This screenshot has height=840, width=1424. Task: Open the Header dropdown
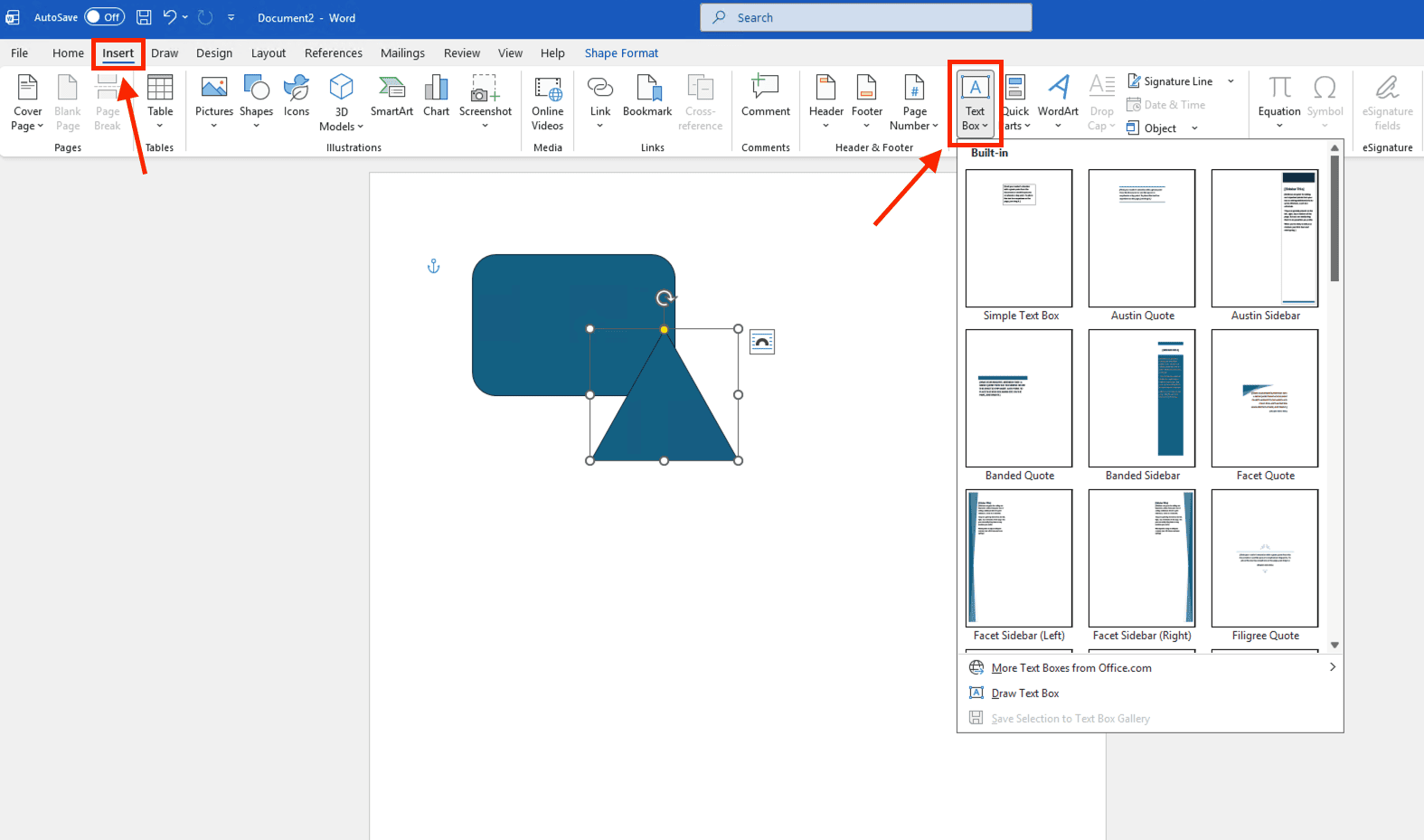click(x=826, y=103)
